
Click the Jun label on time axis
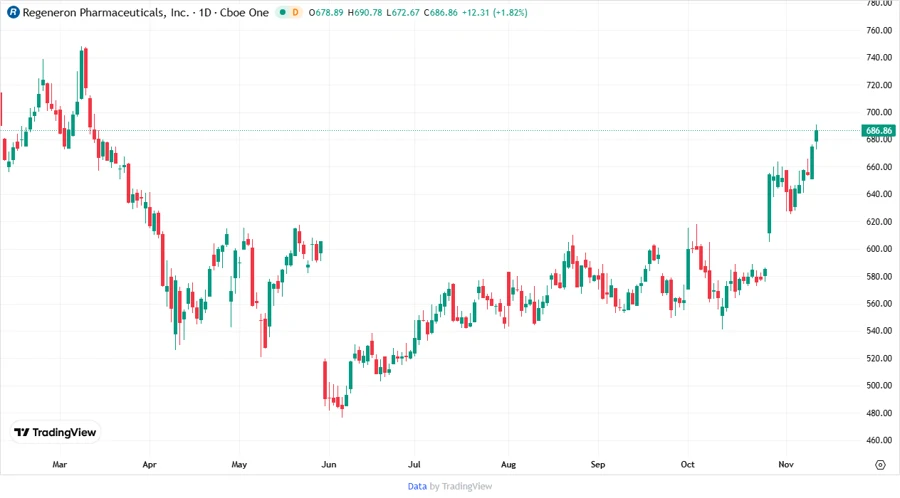(329, 464)
